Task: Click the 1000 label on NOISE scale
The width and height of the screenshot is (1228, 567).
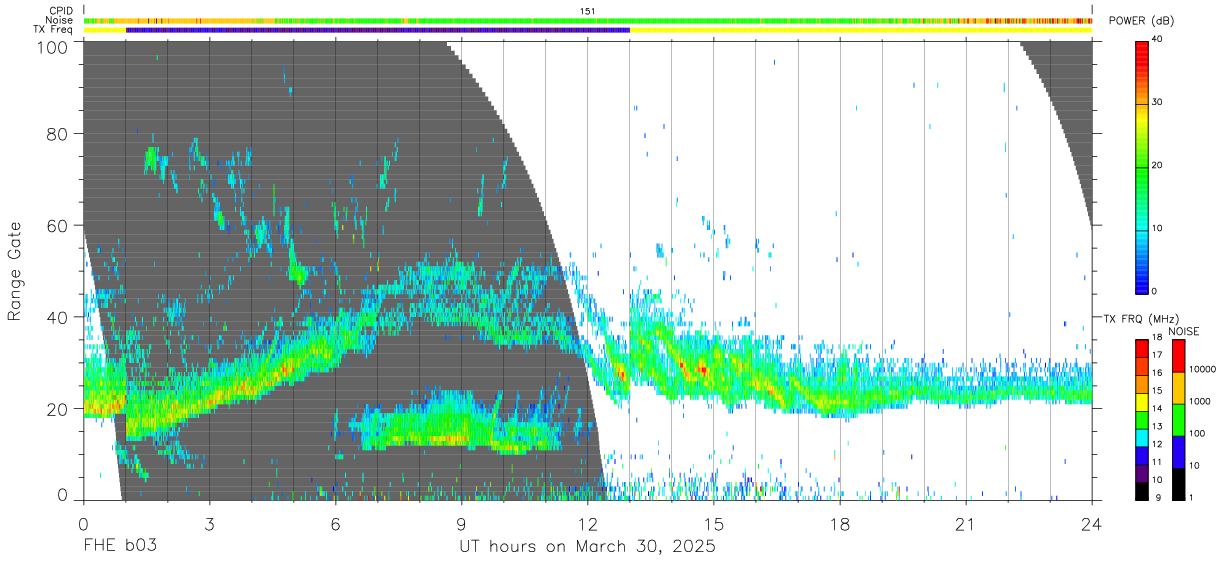Action: point(1200,401)
